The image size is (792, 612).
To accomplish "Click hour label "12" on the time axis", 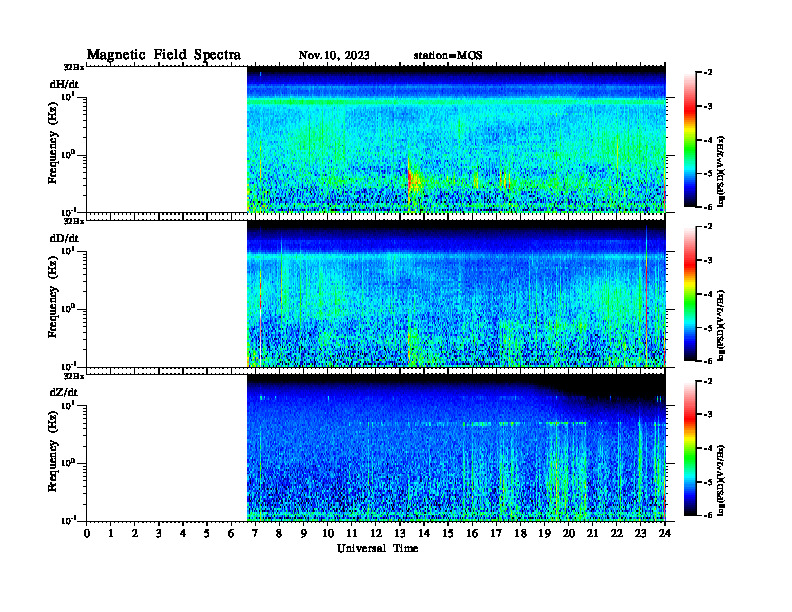I will (x=375, y=534).
